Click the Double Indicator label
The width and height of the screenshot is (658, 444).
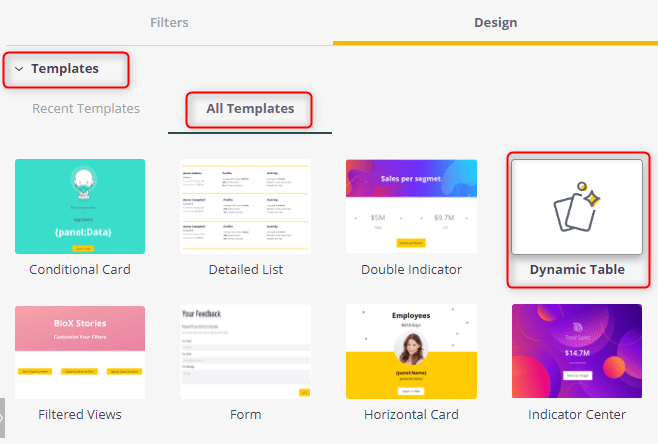coord(411,269)
